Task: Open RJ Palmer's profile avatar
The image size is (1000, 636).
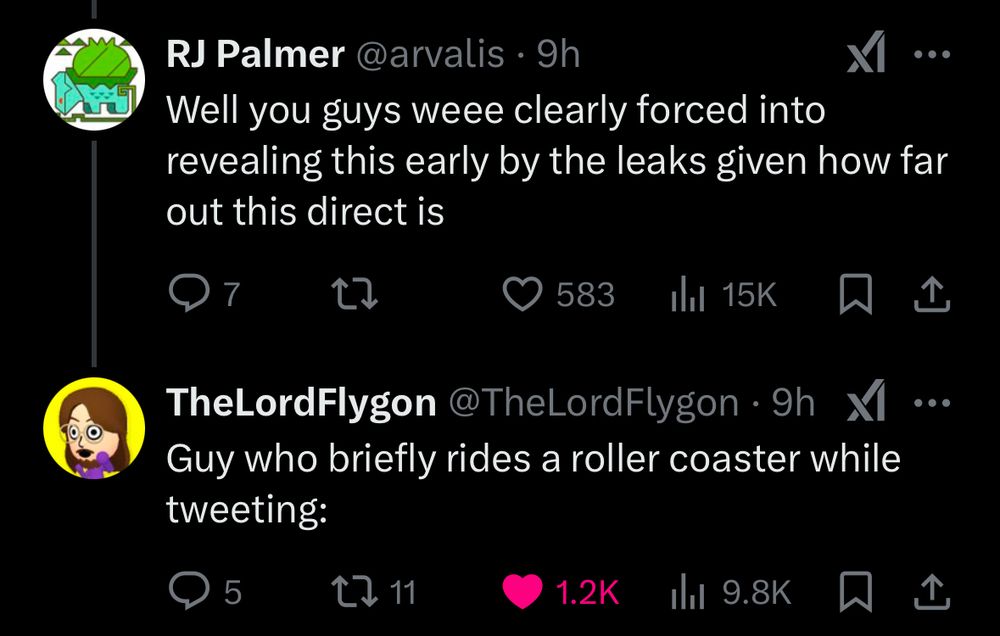Action: 92,77
